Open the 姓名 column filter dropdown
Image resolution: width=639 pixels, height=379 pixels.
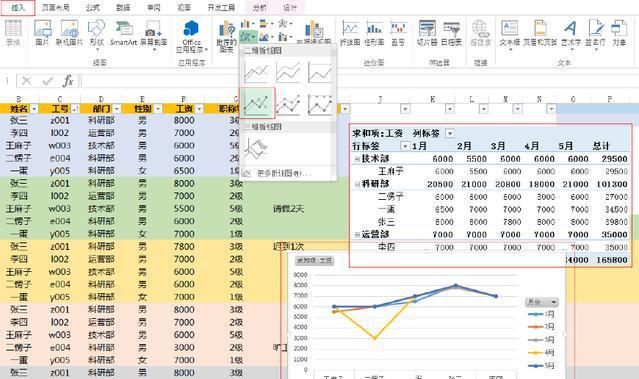[x=34, y=109]
